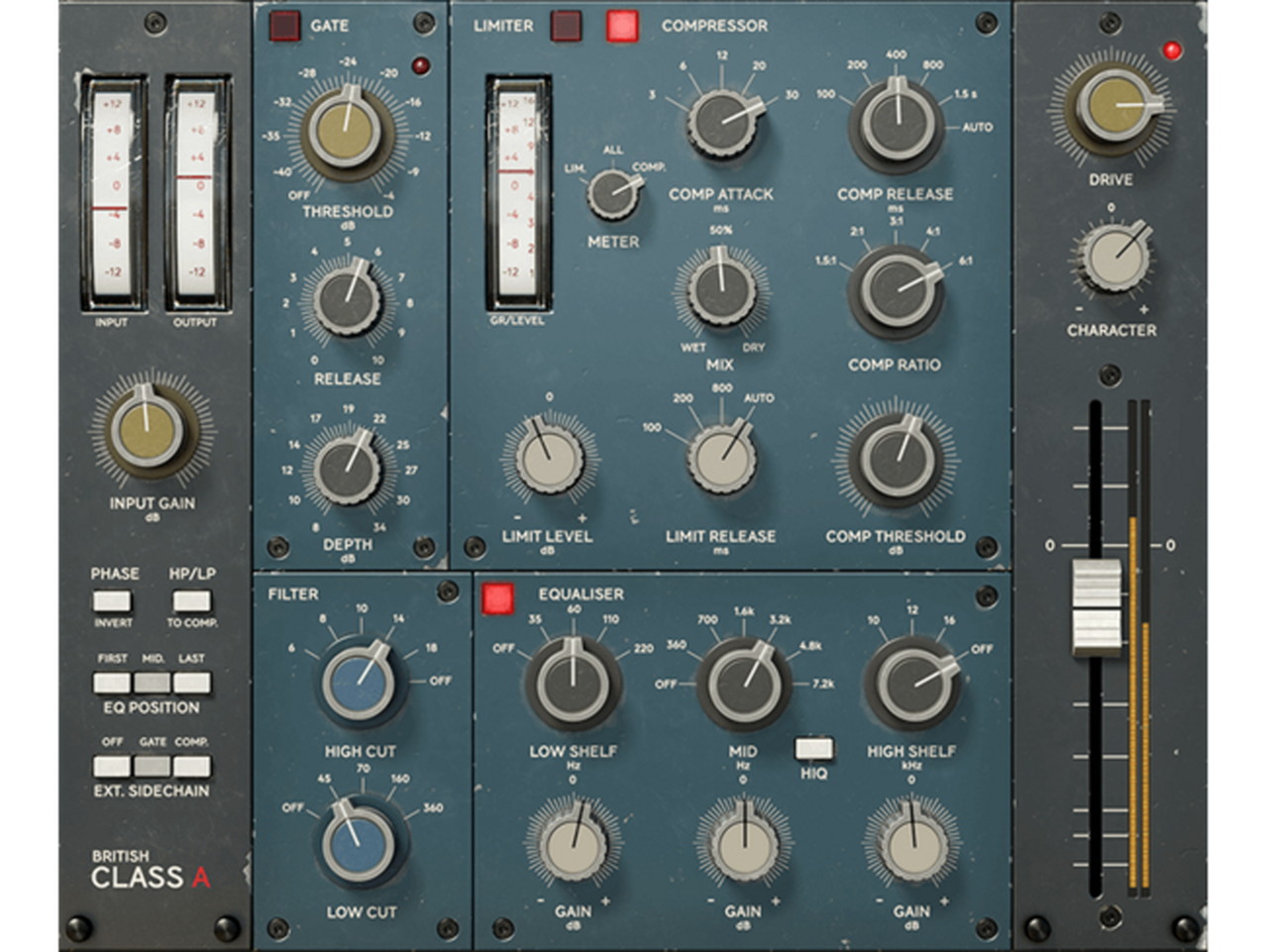Enable the Limiter power button
This screenshot has width=1268, height=952.
[567, 26]
